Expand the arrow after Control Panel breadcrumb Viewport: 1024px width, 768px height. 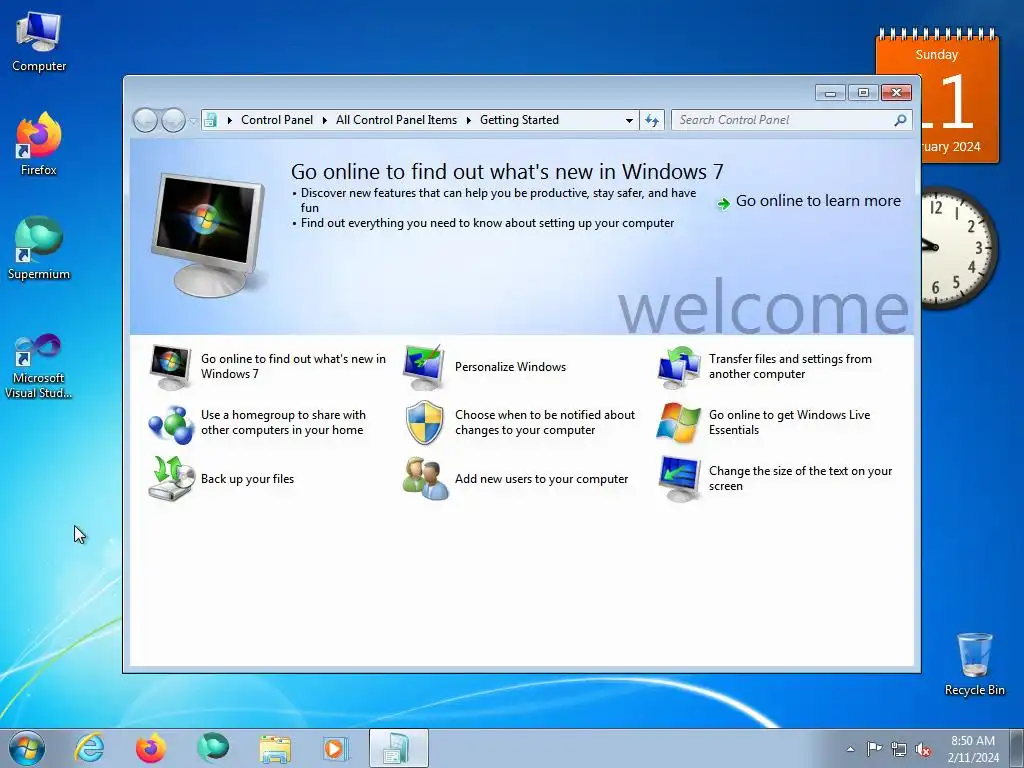click(325, 120)
